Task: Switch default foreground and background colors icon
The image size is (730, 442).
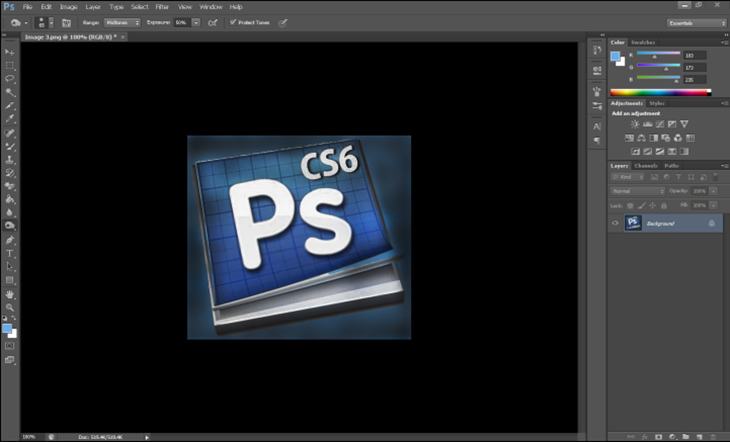Action: (4, 319)
